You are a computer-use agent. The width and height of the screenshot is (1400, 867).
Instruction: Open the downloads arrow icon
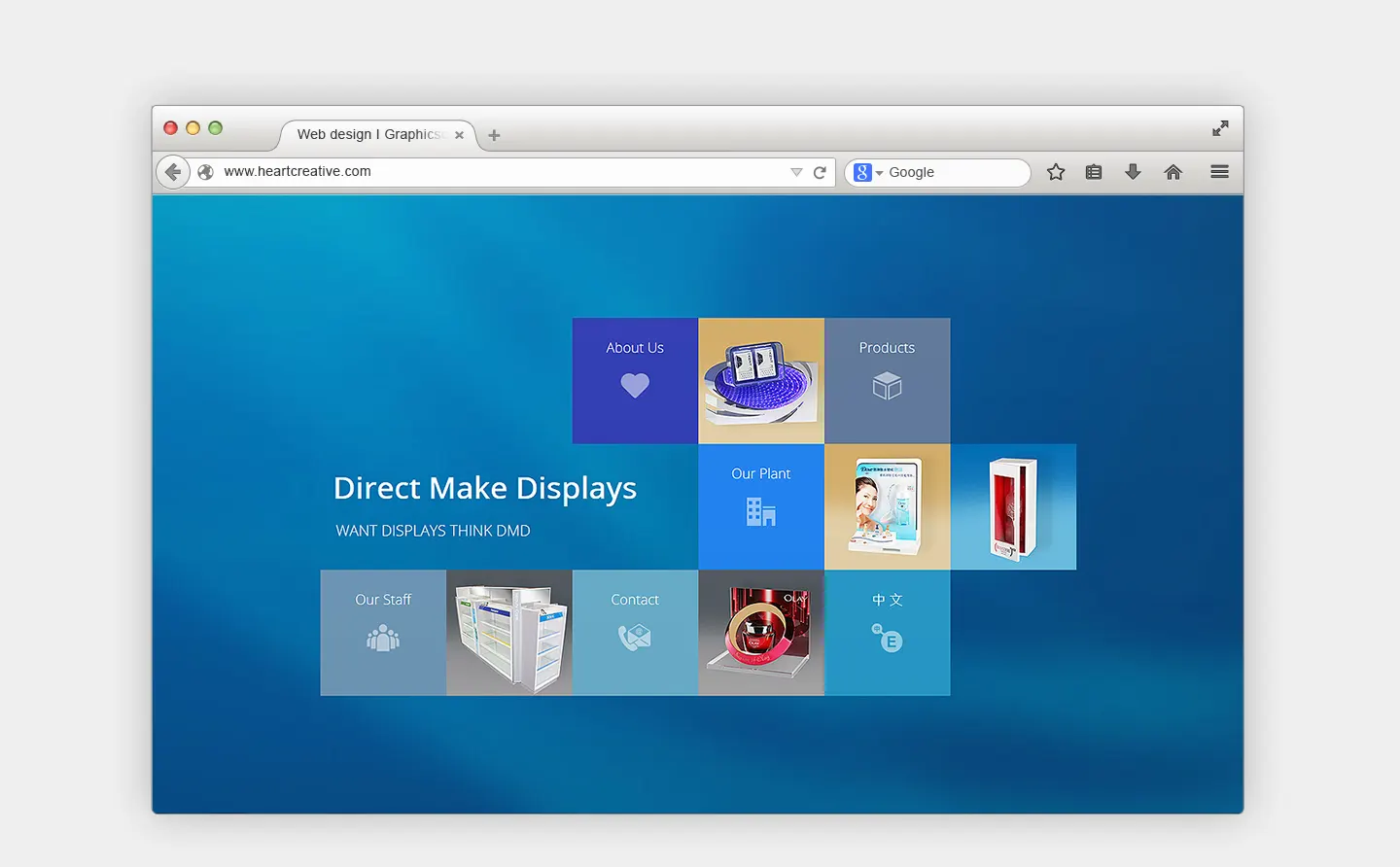[x=1133, y=172]
